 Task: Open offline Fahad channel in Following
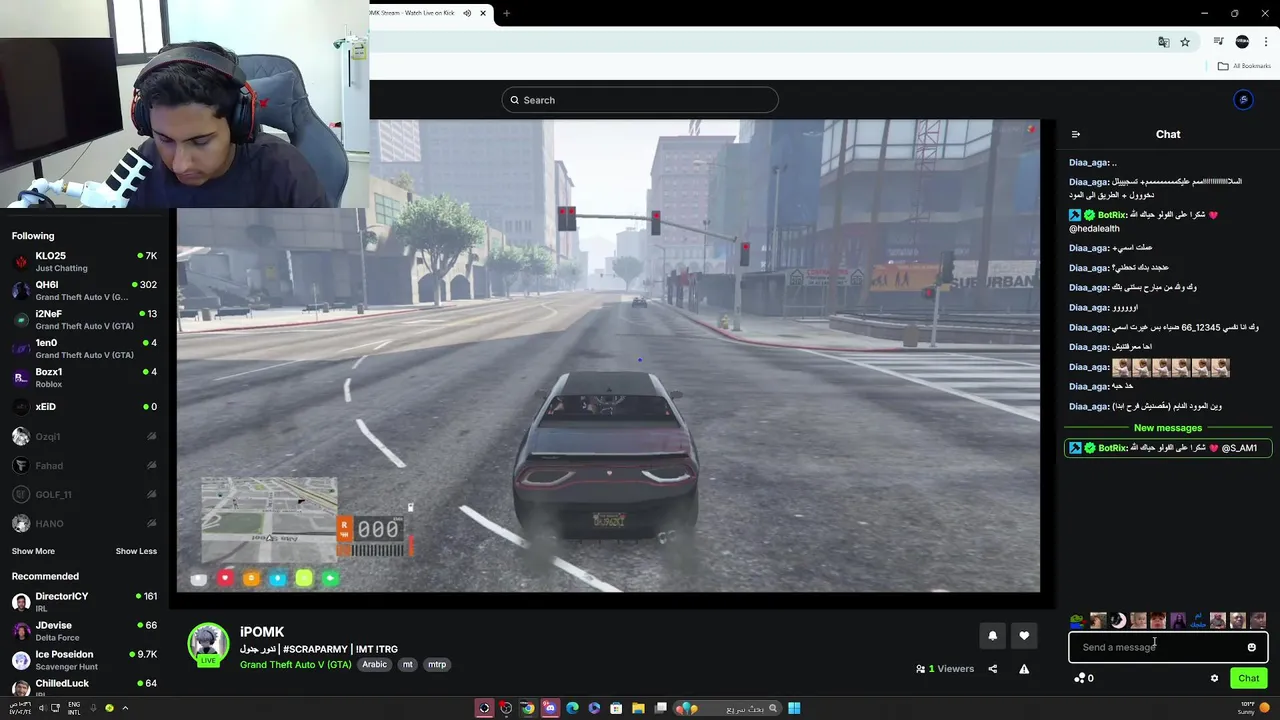[85, 465]
